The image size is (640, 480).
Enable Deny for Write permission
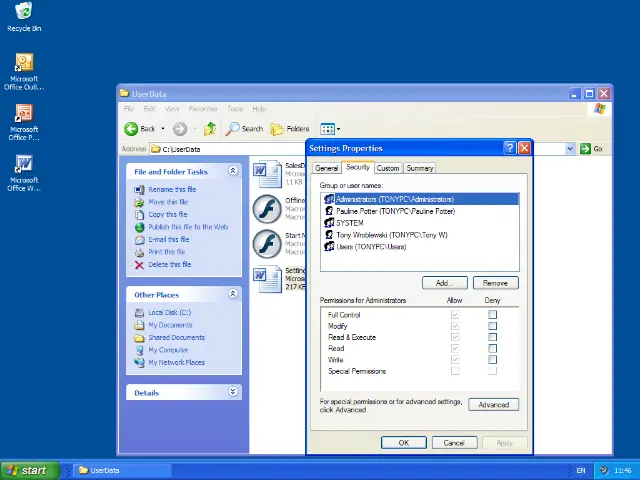[x=492, y=360]
